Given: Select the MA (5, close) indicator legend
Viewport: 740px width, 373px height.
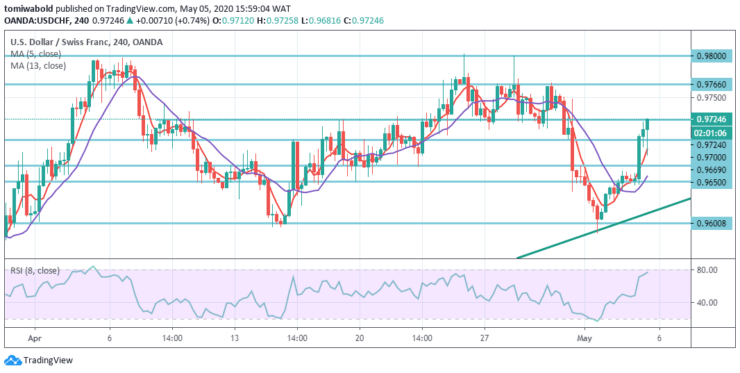Looking at the screenshot, I should pyautogui.click(x=36, y=54).
